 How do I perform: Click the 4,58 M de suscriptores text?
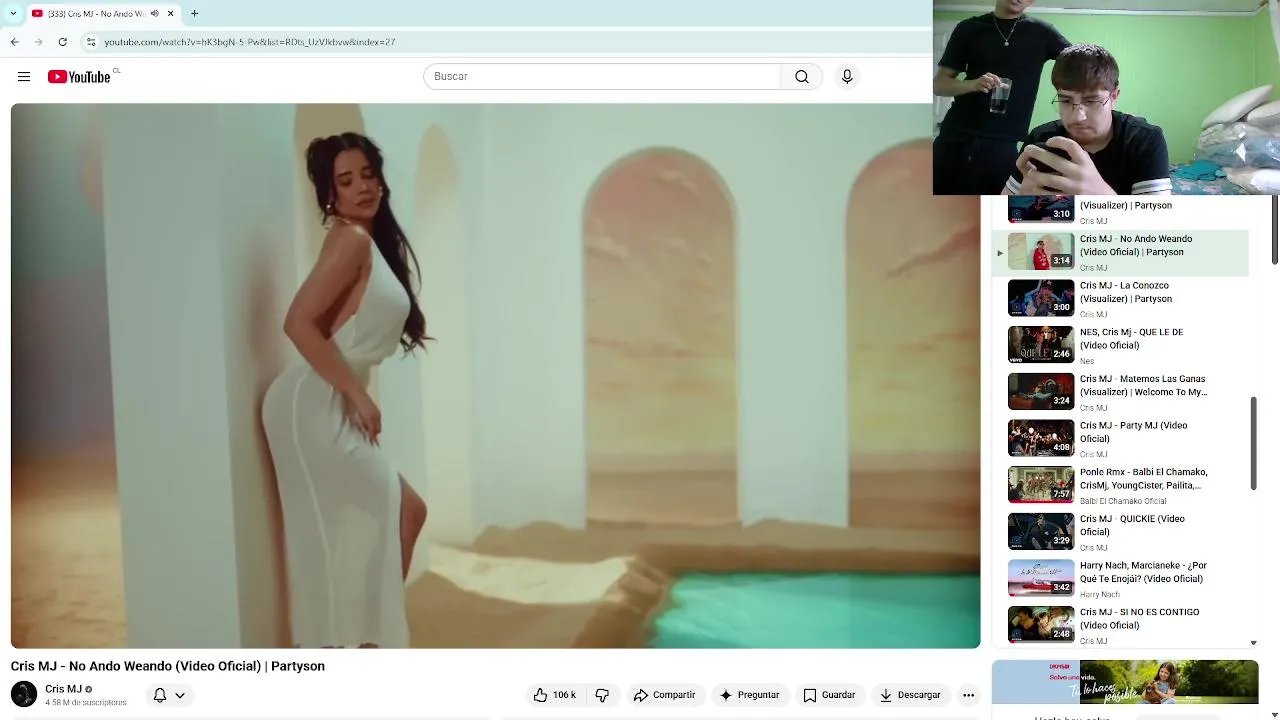pos(86,703)
